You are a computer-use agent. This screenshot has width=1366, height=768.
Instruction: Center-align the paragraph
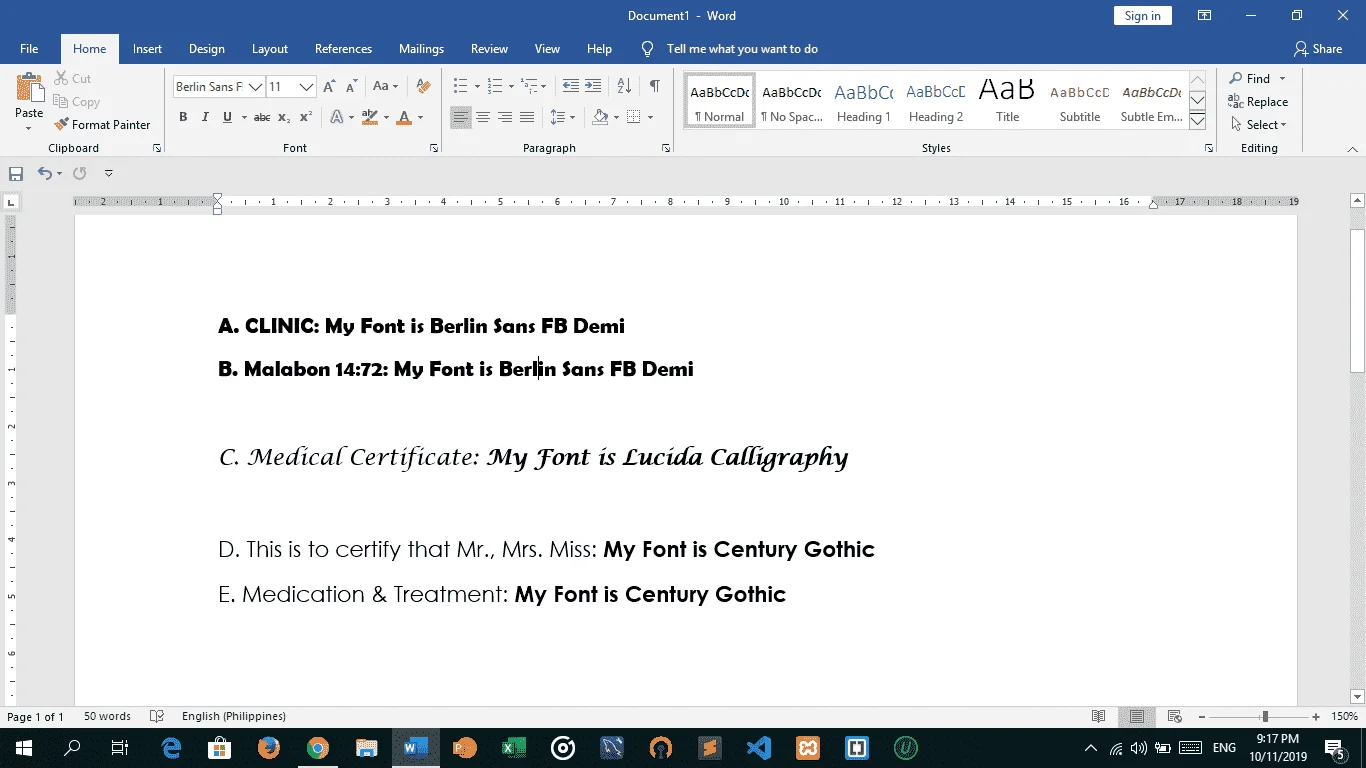[x=483, y=118]
